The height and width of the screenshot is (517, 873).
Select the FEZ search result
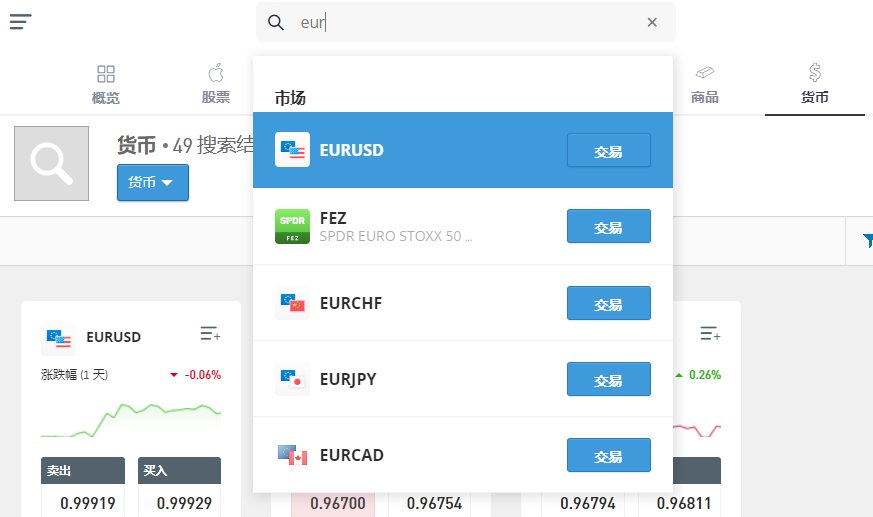click(x=463, y=227)
